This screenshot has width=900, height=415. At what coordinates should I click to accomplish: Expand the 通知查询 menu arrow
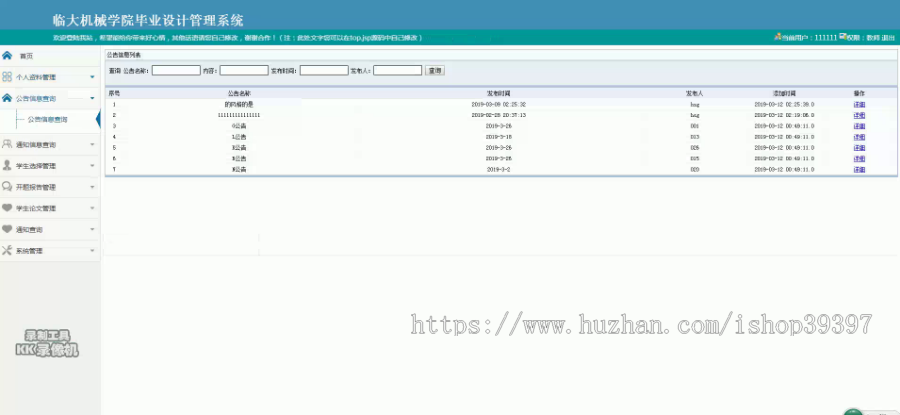point(92,230)
